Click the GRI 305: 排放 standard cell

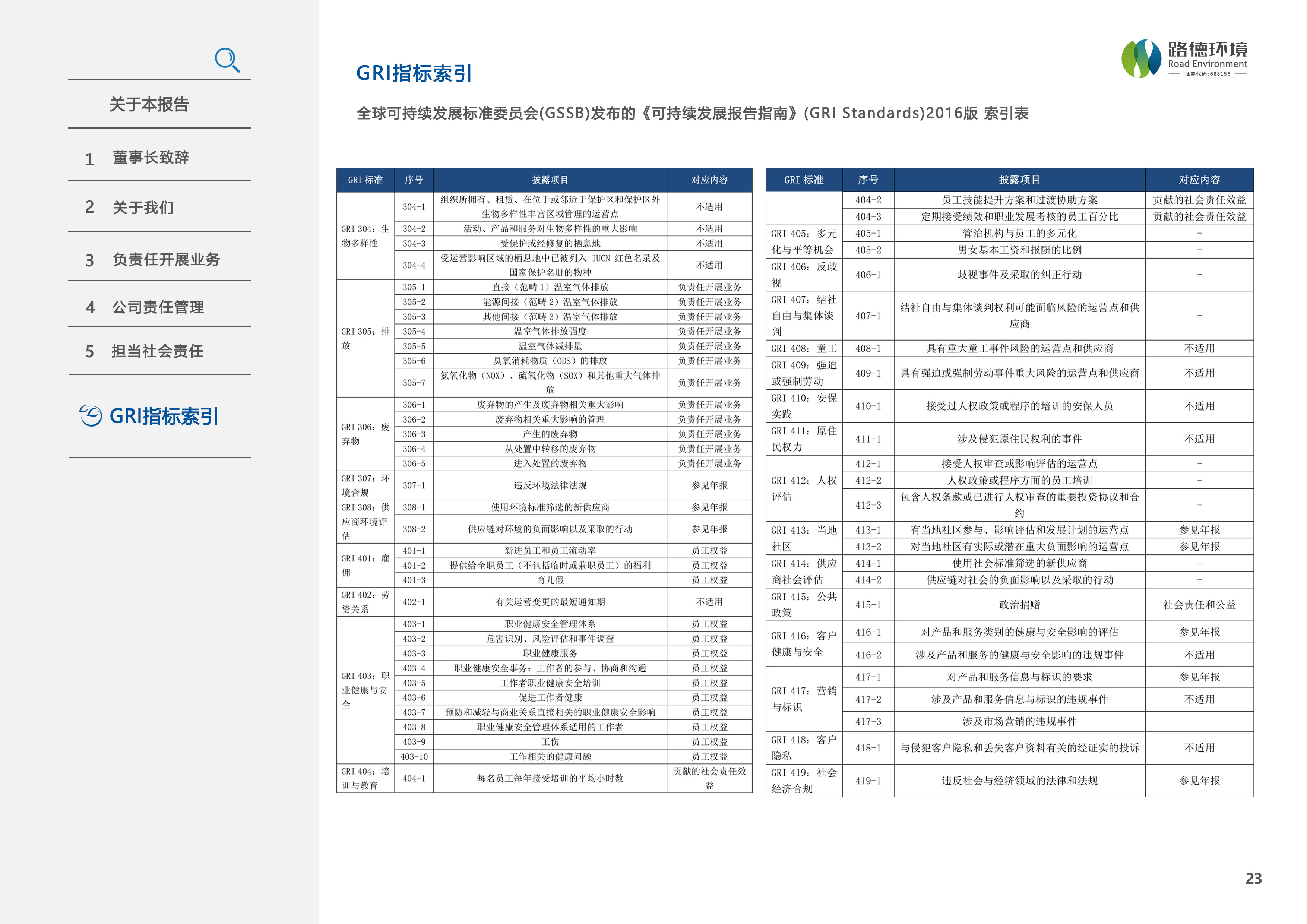click(365, 338)
